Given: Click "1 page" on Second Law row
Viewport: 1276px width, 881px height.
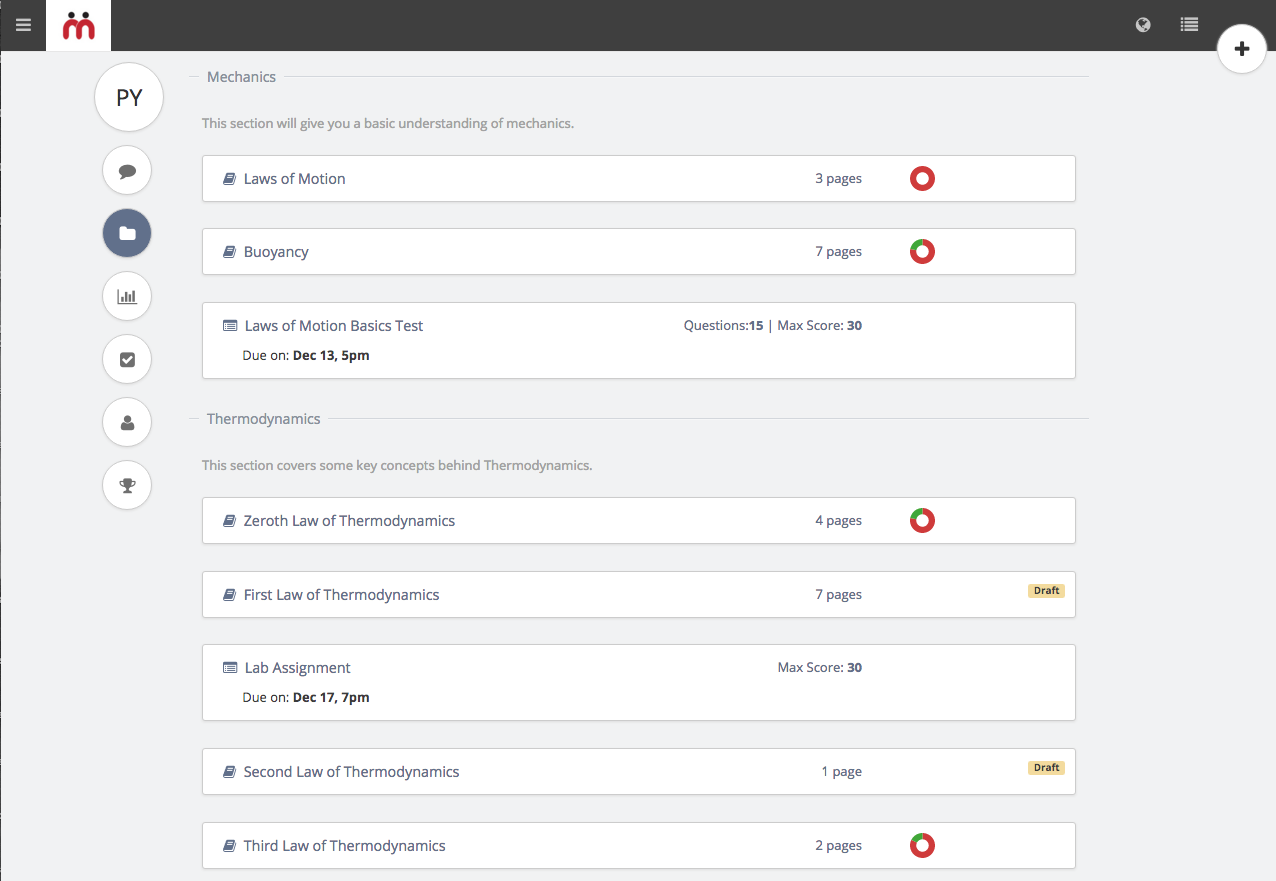Looking at the screenshot, I should click(x=842, y=772).
